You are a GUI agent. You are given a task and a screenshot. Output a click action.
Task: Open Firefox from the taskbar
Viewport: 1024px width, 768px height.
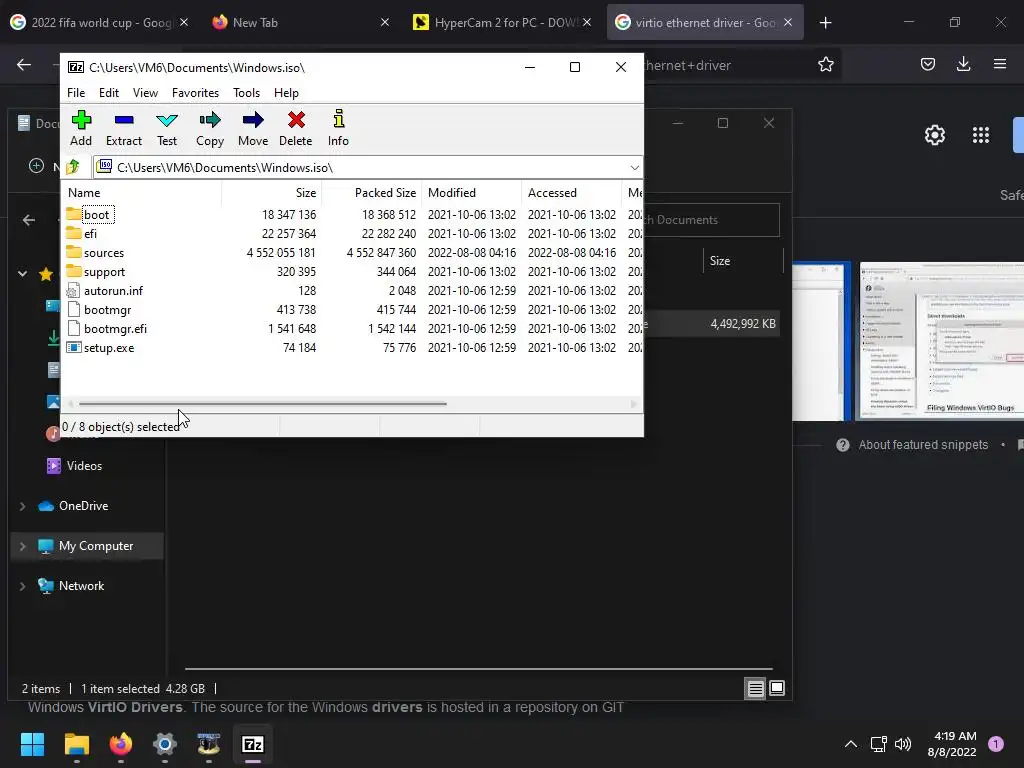click(121, 744)
